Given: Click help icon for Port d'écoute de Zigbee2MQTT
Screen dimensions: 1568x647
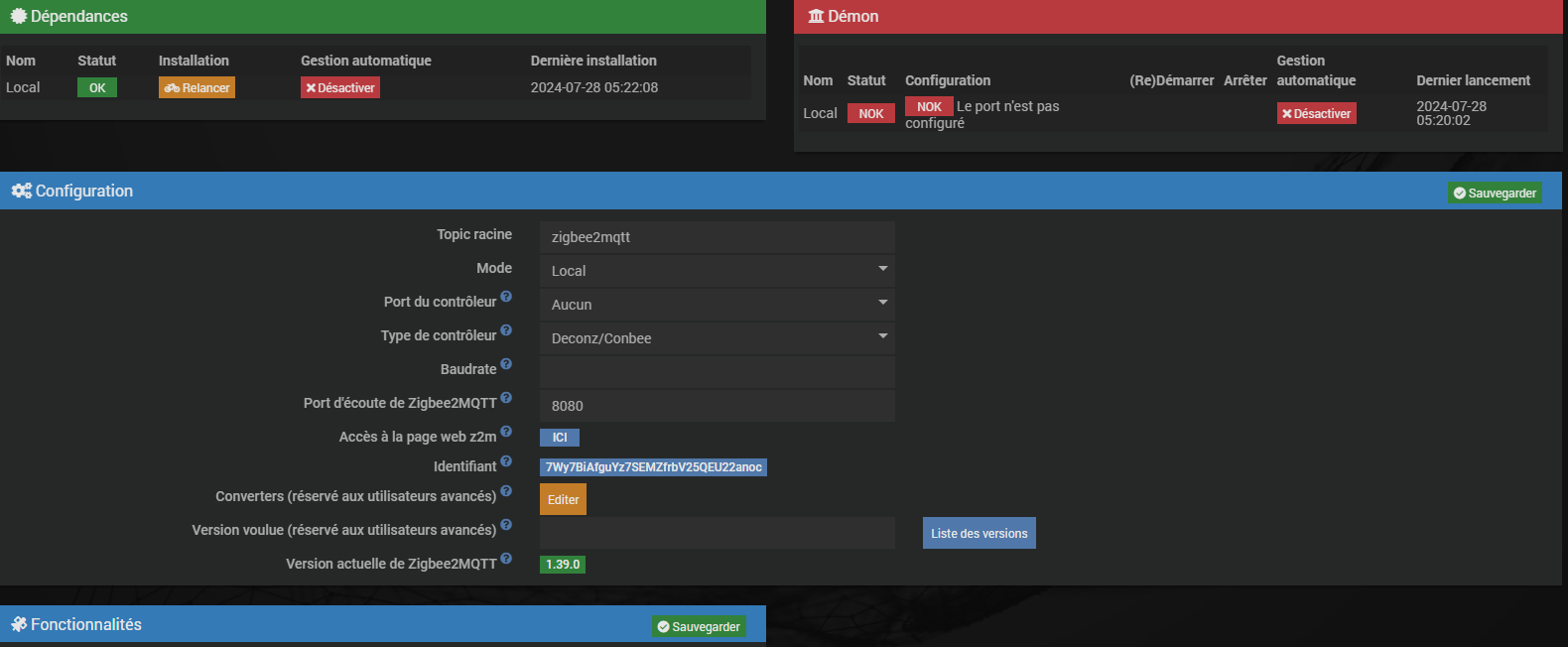Looking at the screenshot, I should [506, 397].
